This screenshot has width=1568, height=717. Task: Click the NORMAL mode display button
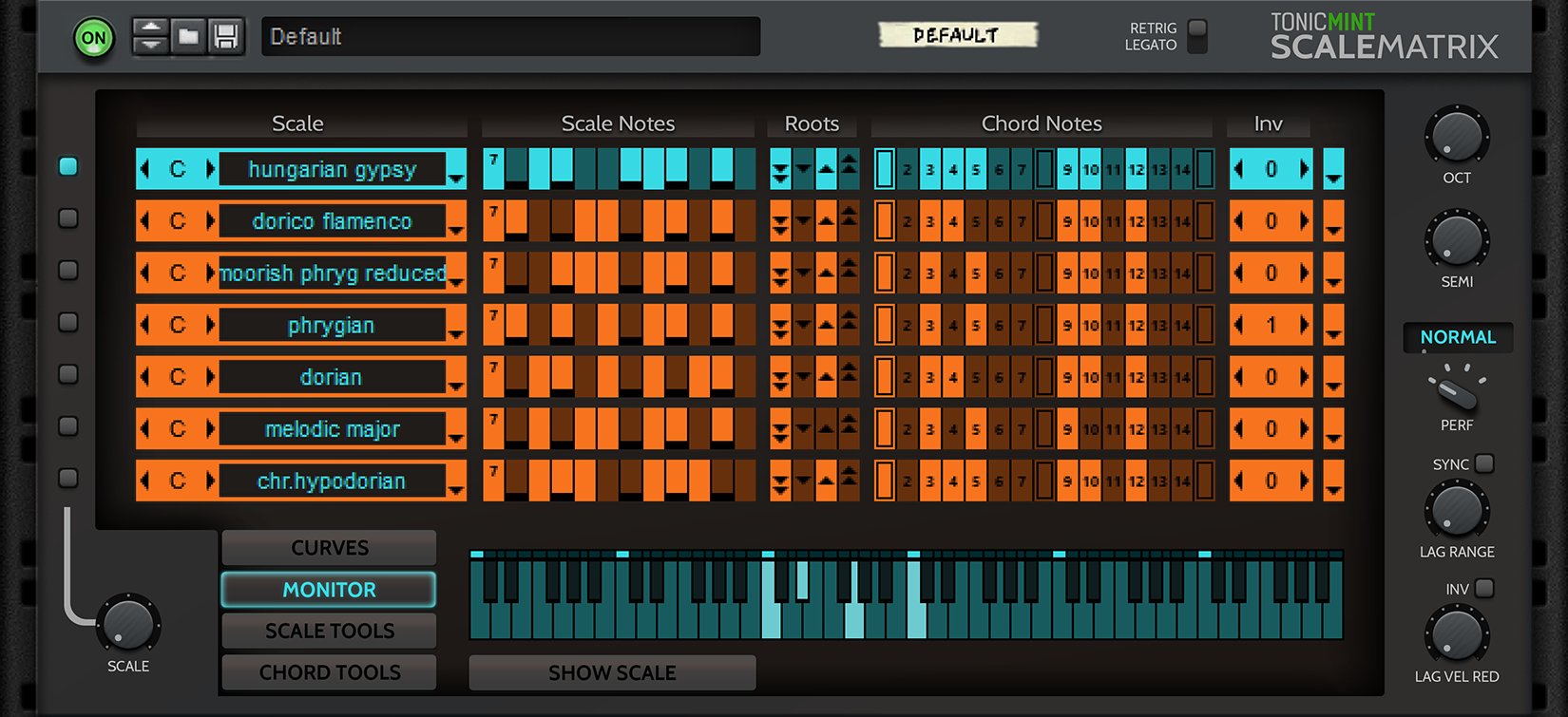(1457, 337)
